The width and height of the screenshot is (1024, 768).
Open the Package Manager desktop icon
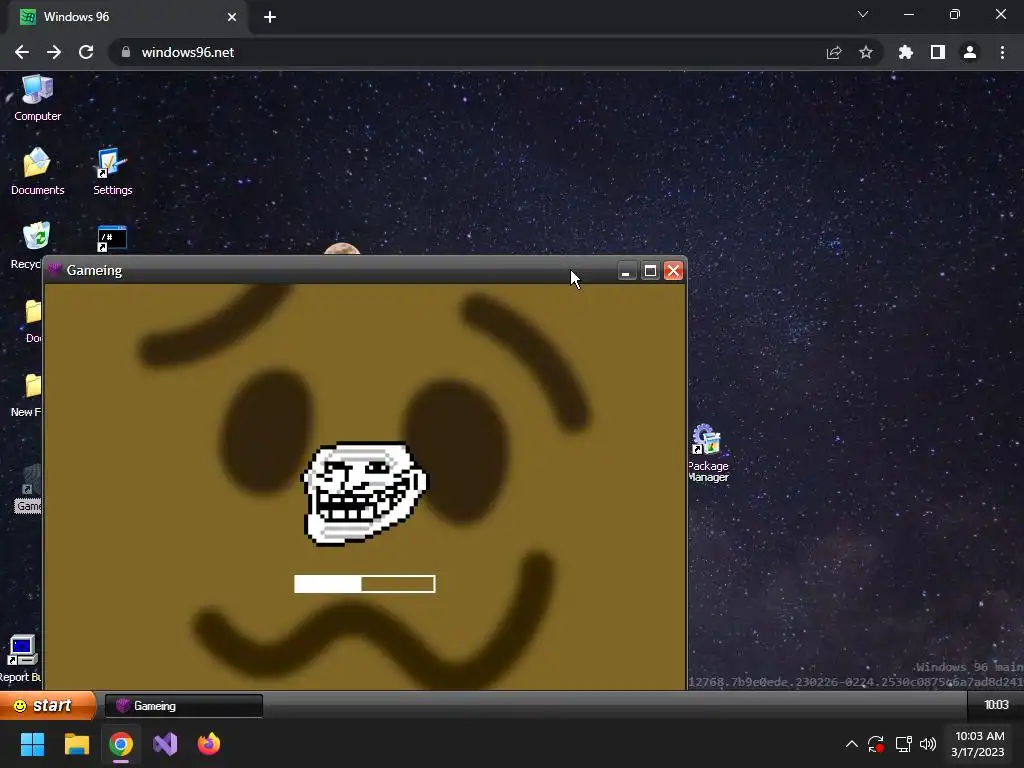708,453
